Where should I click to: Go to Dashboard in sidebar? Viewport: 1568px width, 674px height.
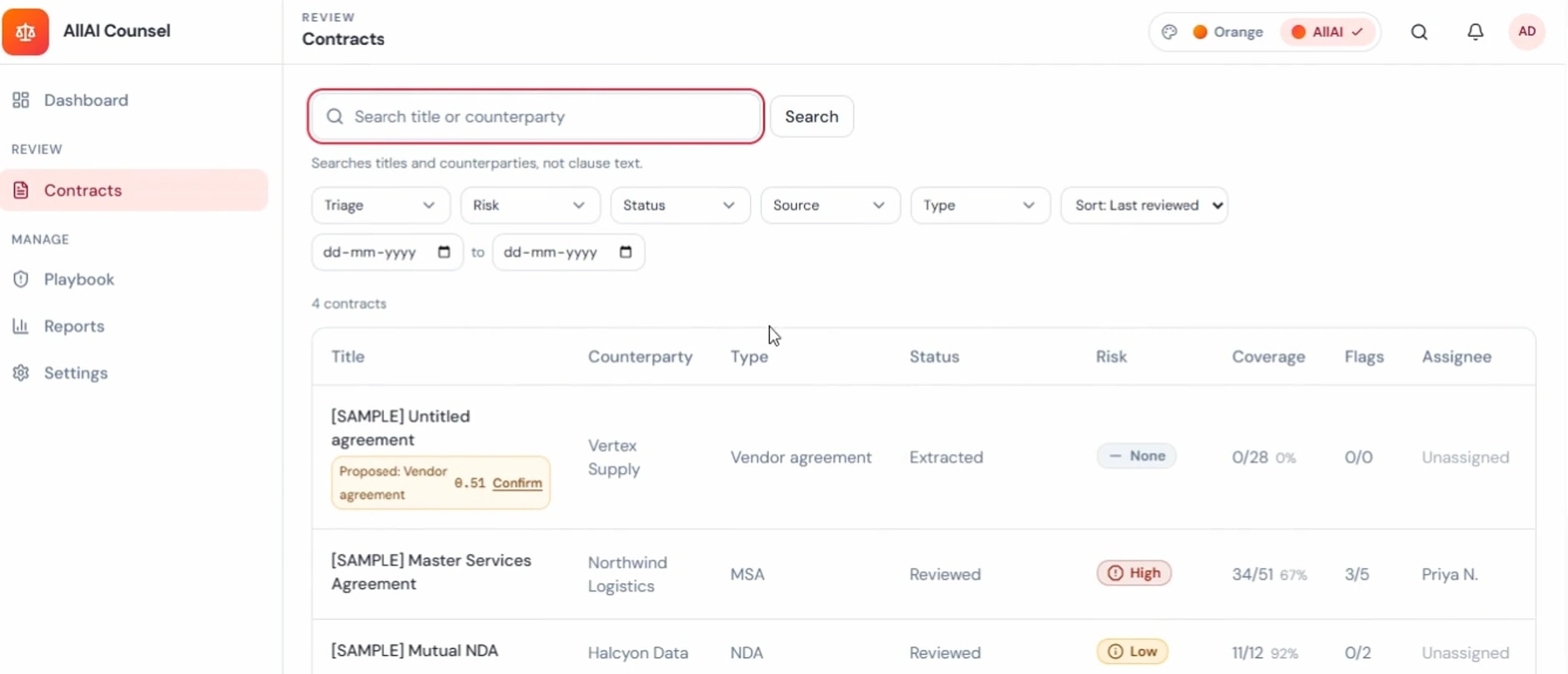(x=133, y=100)
